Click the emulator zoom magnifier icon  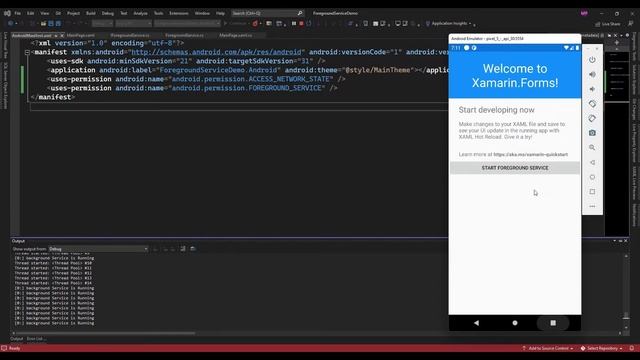click(x=592, y=147)
